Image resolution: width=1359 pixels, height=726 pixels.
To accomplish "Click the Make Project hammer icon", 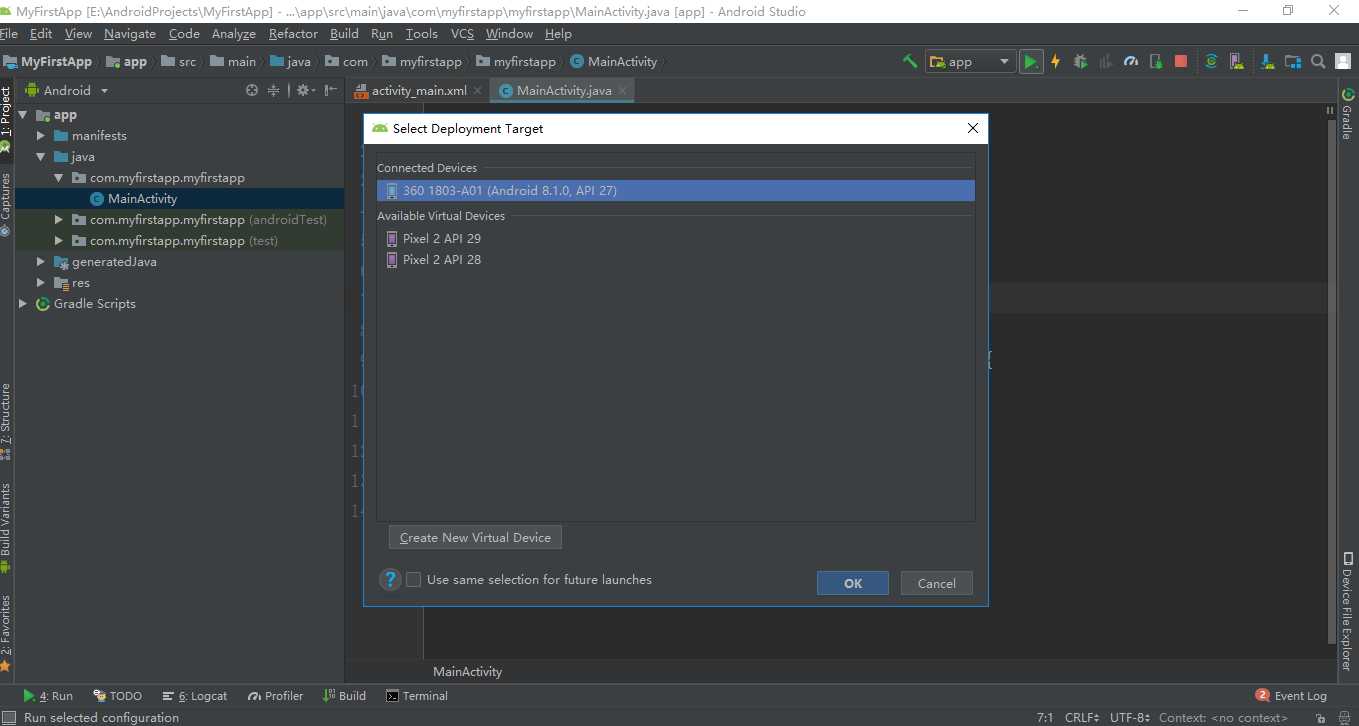I will pos(910,61).
